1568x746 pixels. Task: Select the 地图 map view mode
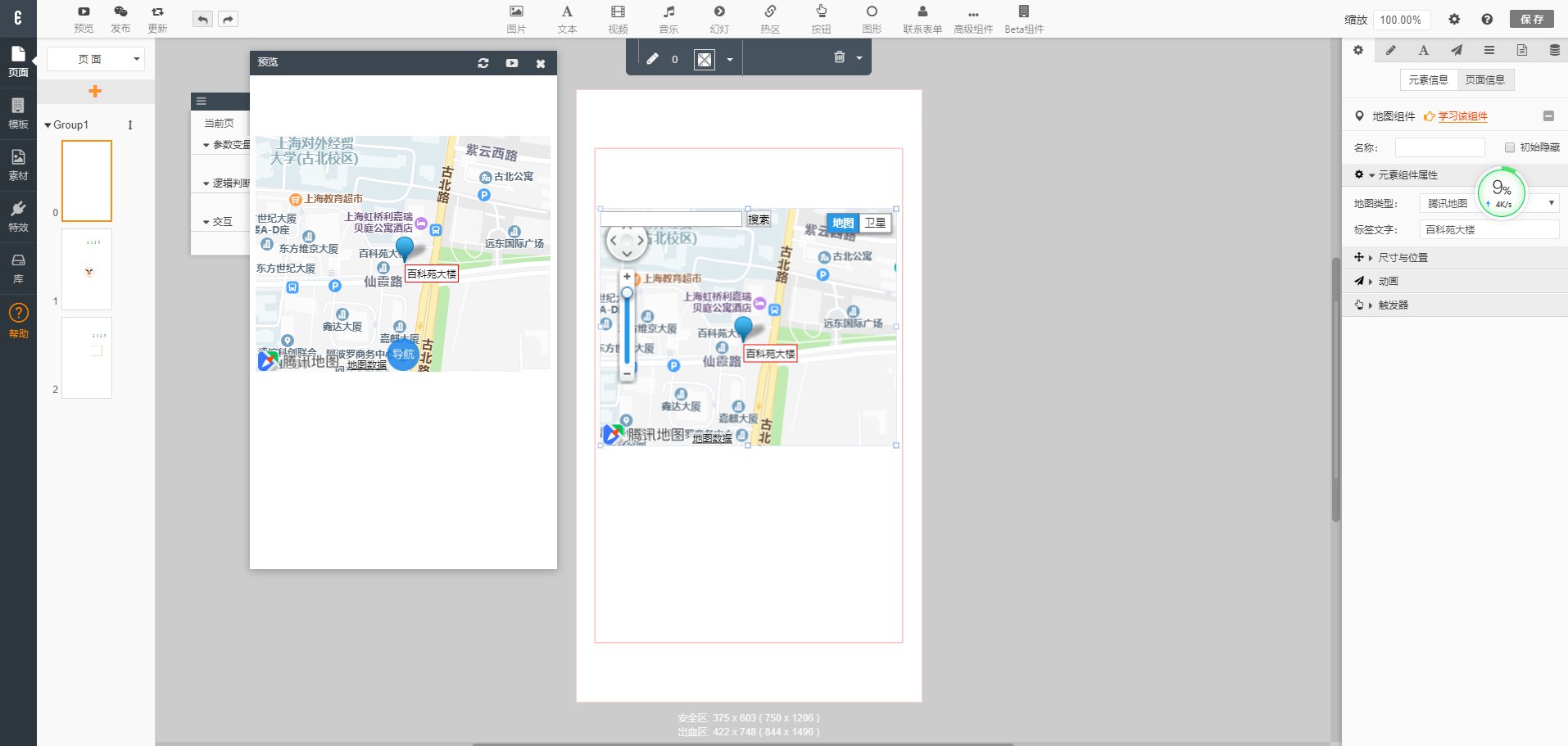[843, 223]
